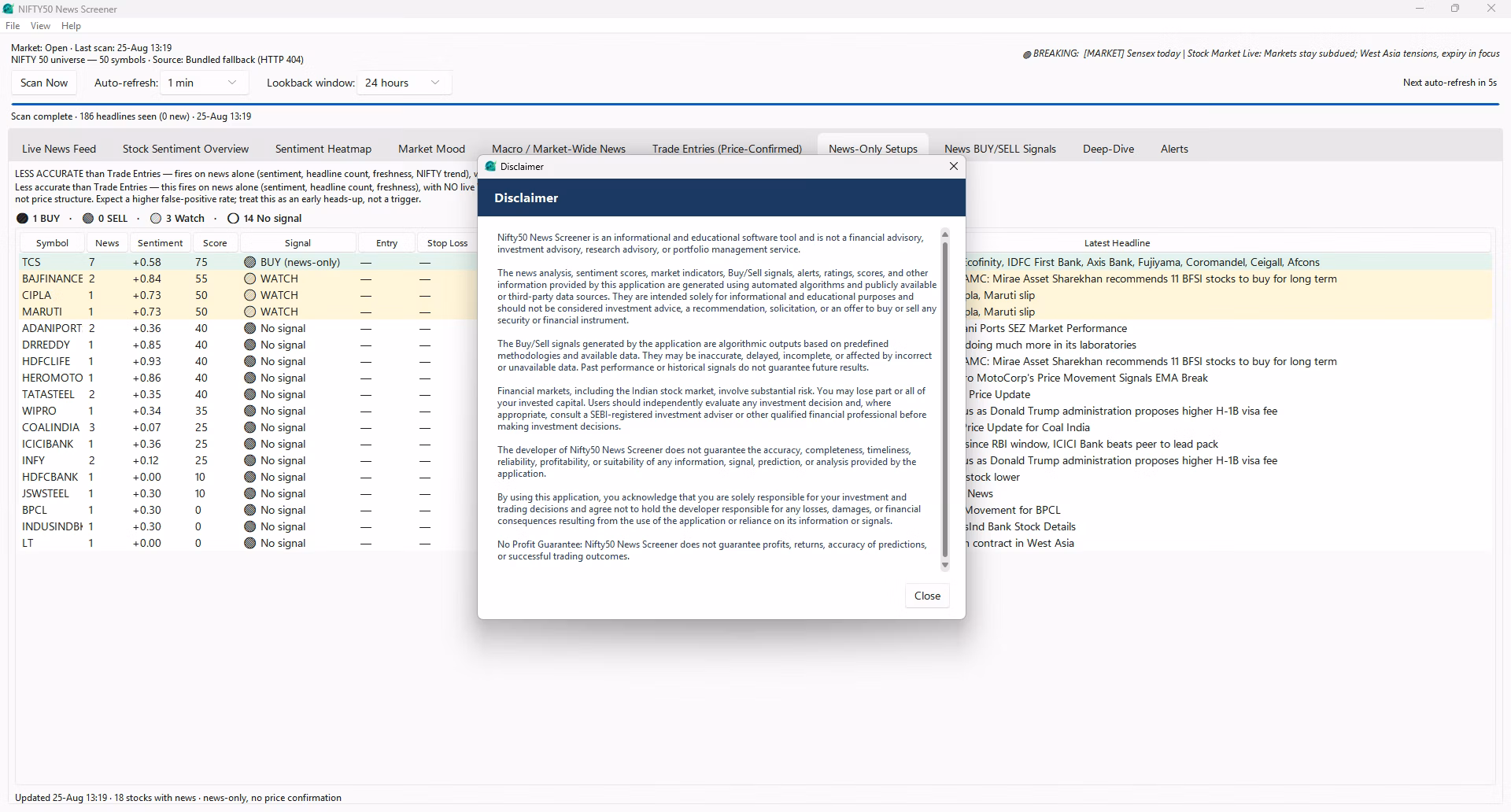Screen dimensions: 1511x812
Task: Click No signal icon in WIPRO row
Action: pyautogui.click(x=249, y=411)
